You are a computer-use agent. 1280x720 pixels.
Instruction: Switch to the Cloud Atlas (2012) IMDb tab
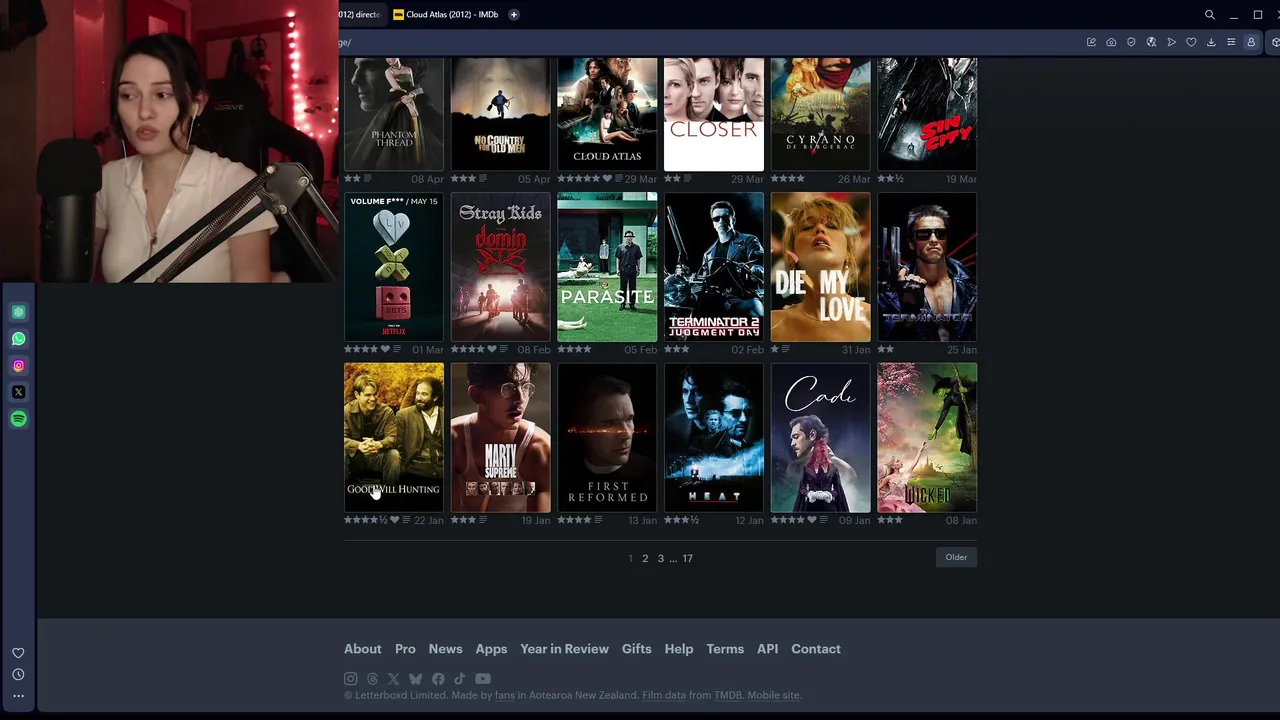pos(446,15)
